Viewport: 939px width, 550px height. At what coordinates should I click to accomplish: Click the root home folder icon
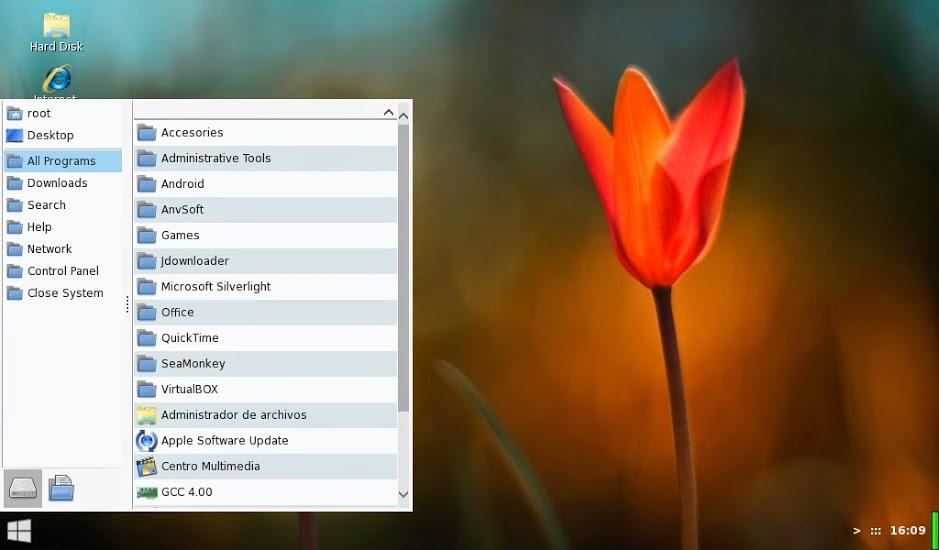pos(14,113)
